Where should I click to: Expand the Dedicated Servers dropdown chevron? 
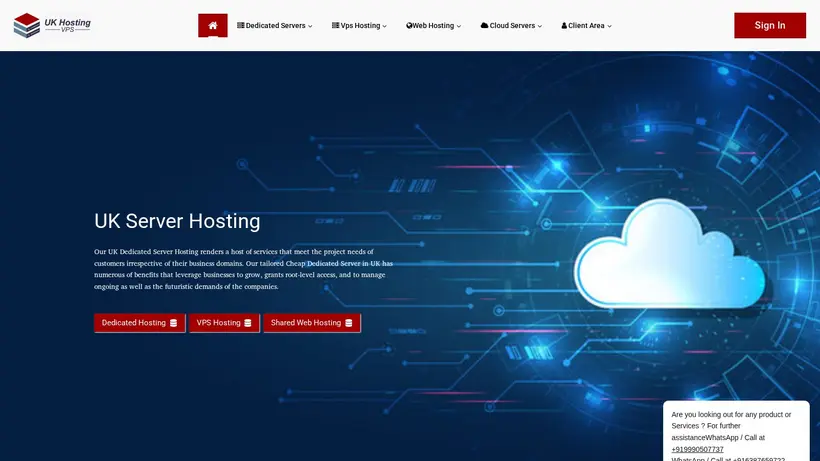pyautogui.click(x=310, y=26)
